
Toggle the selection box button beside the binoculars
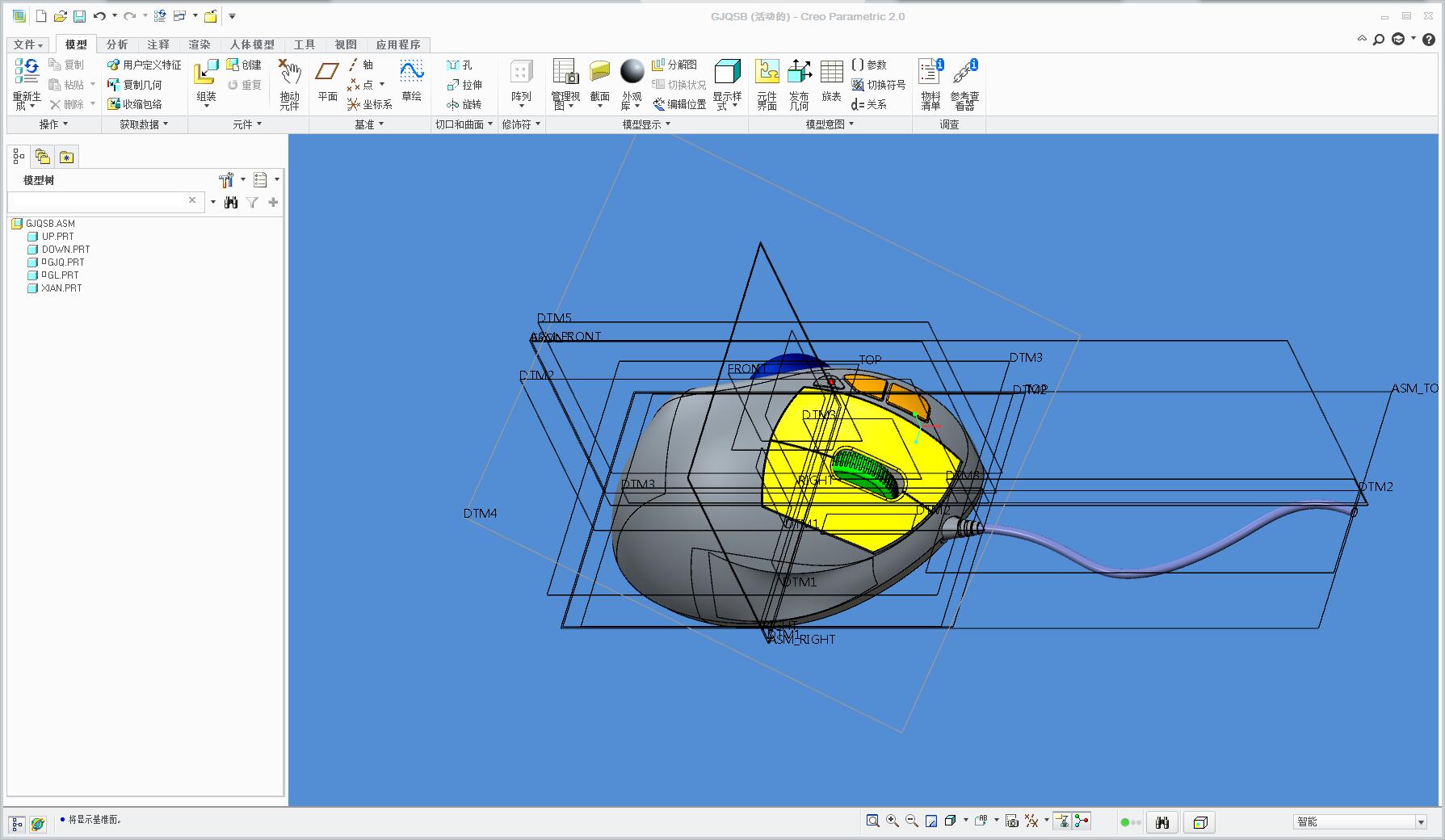click(1200, 822)
